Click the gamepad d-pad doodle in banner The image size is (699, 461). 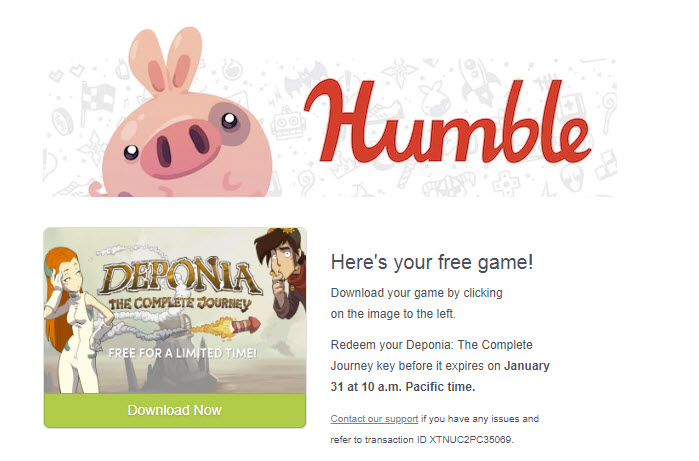click(x=506, y=183)
